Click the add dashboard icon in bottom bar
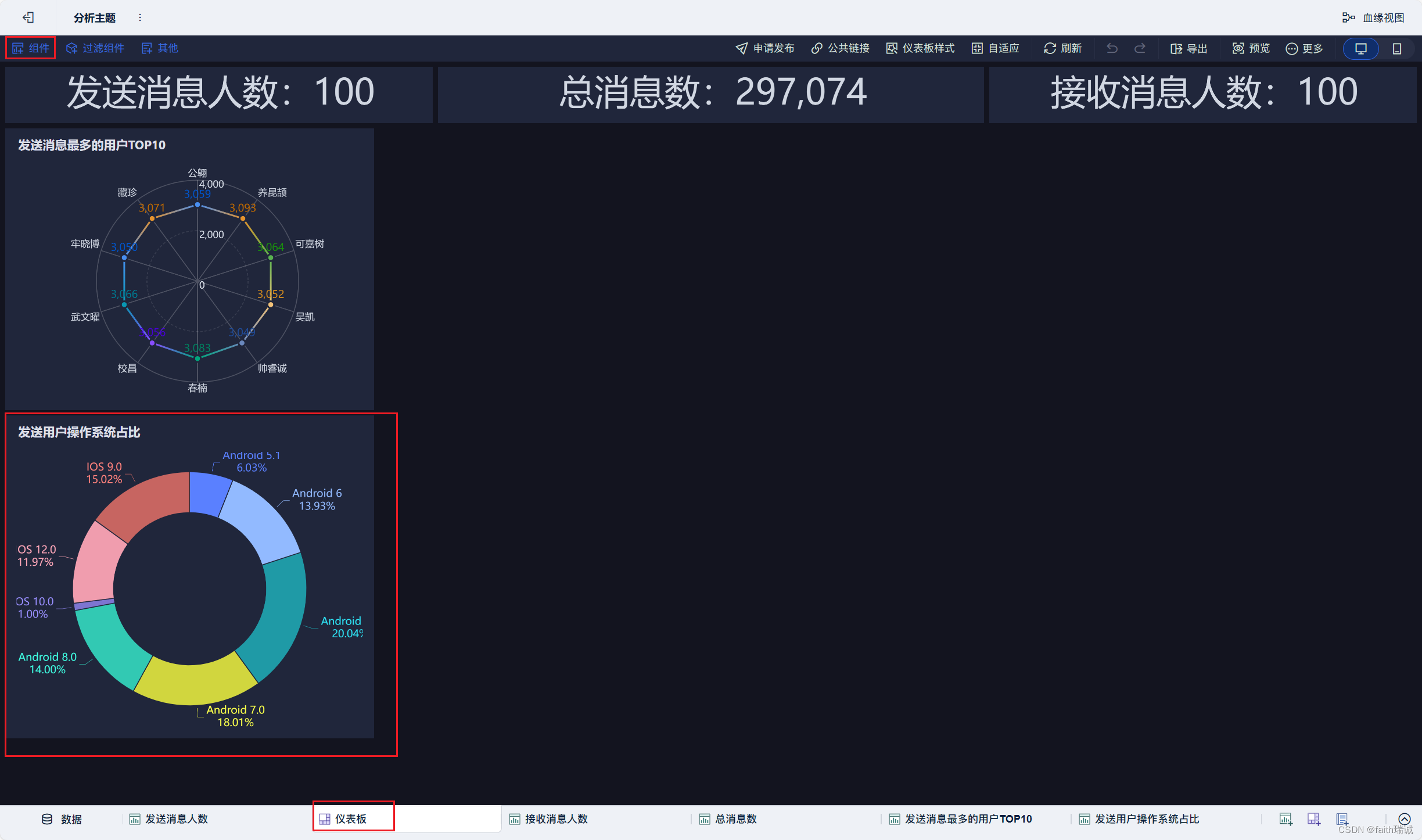1422x840 pixels. point(1314,819)
